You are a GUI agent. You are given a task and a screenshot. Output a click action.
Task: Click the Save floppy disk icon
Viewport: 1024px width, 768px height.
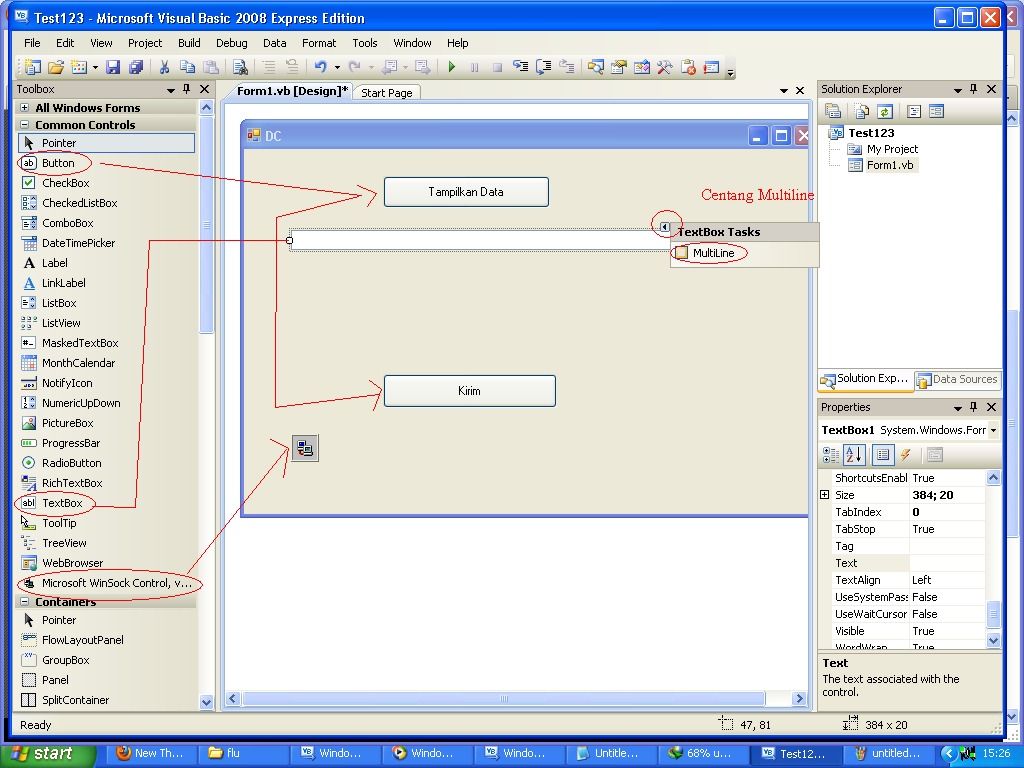pyautogui.click(x=113, y=67)
